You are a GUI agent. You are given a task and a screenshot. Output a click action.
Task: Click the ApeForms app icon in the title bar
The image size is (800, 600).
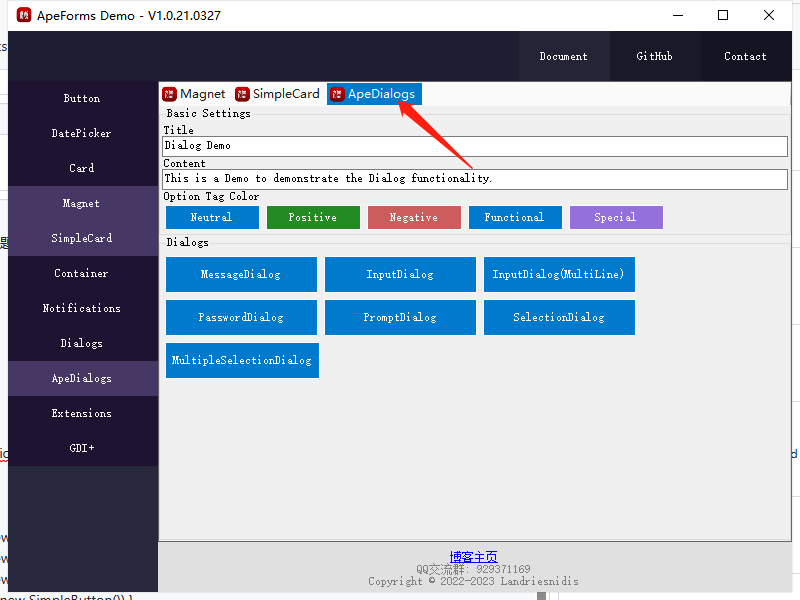tap(14, 15)
